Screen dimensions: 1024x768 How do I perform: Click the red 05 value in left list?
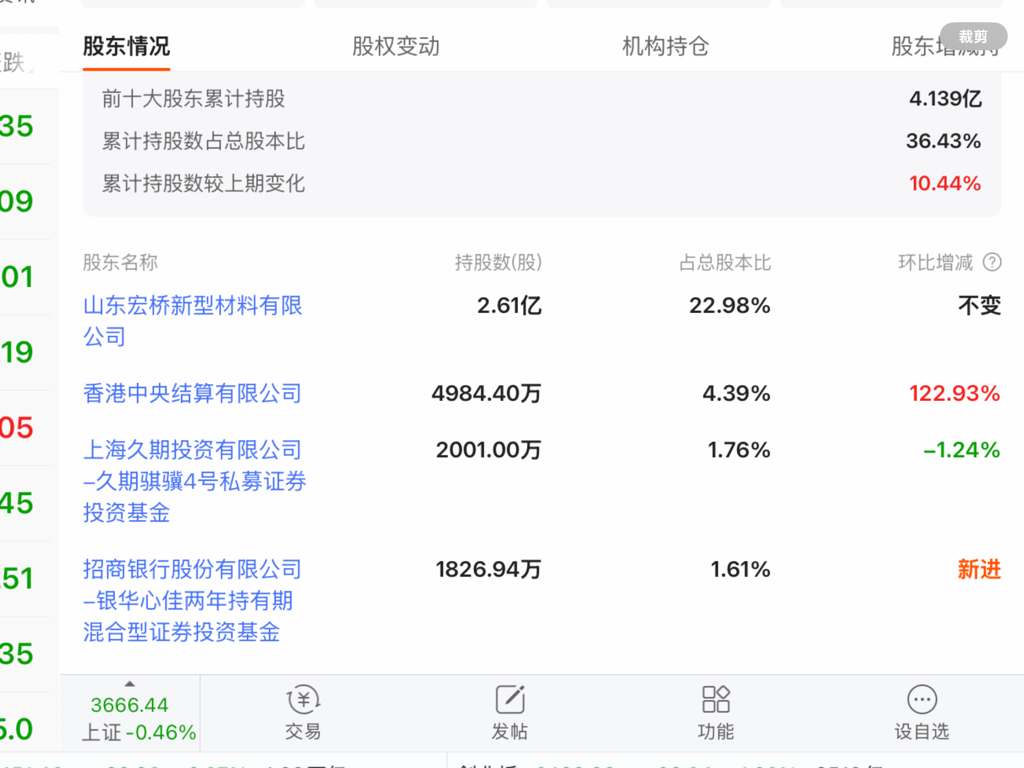[17, 428]
